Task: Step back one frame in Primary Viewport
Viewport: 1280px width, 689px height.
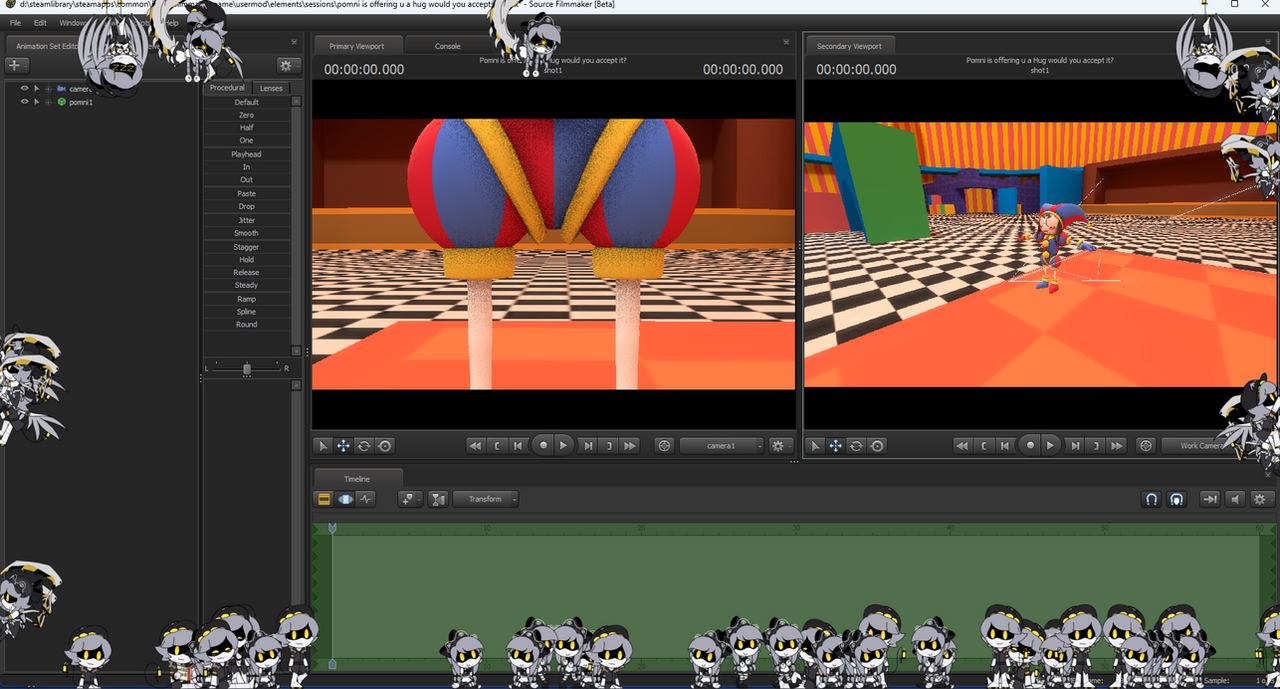Action: 518,446
